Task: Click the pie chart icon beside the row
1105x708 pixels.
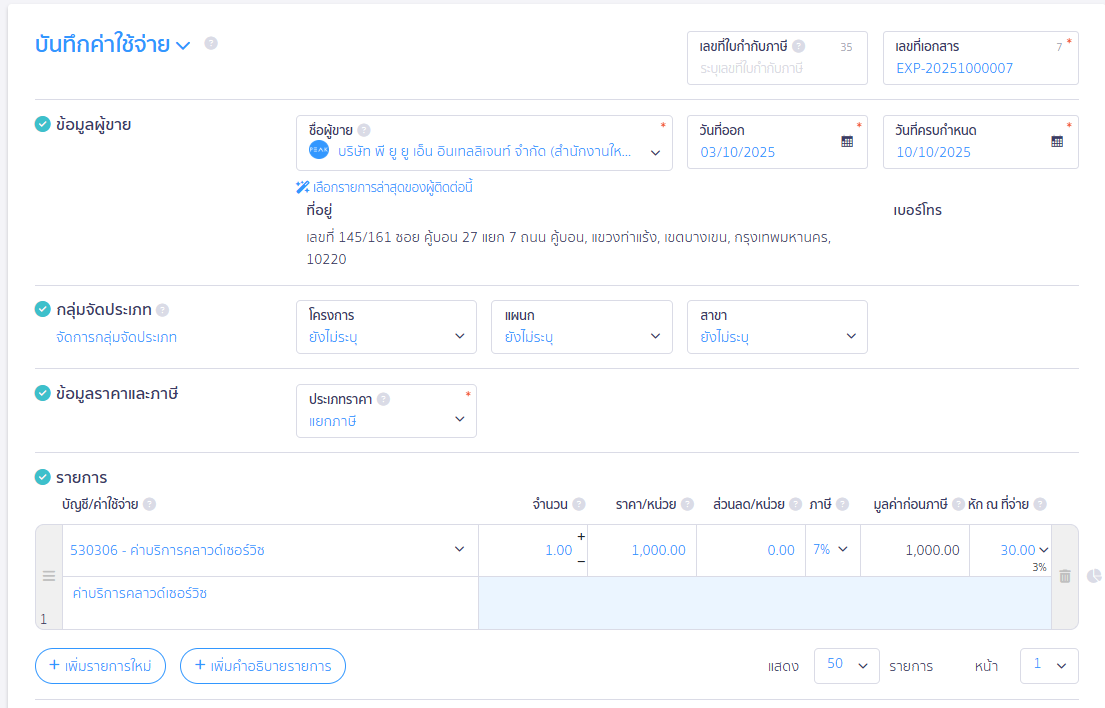Action: [1094, 576]
